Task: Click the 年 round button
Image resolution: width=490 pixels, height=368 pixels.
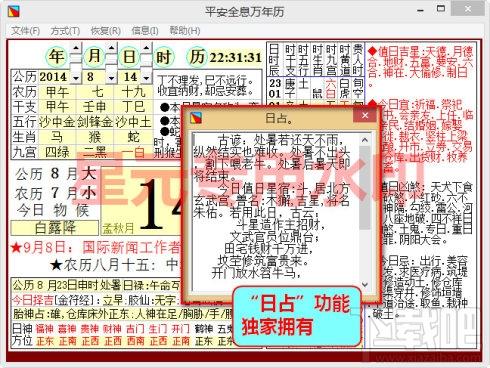Action: point(56,56)
